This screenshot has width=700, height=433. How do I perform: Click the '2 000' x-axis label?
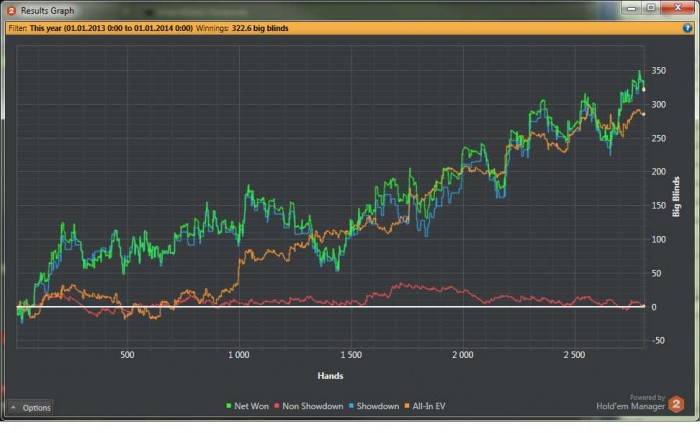pos(462,355)
